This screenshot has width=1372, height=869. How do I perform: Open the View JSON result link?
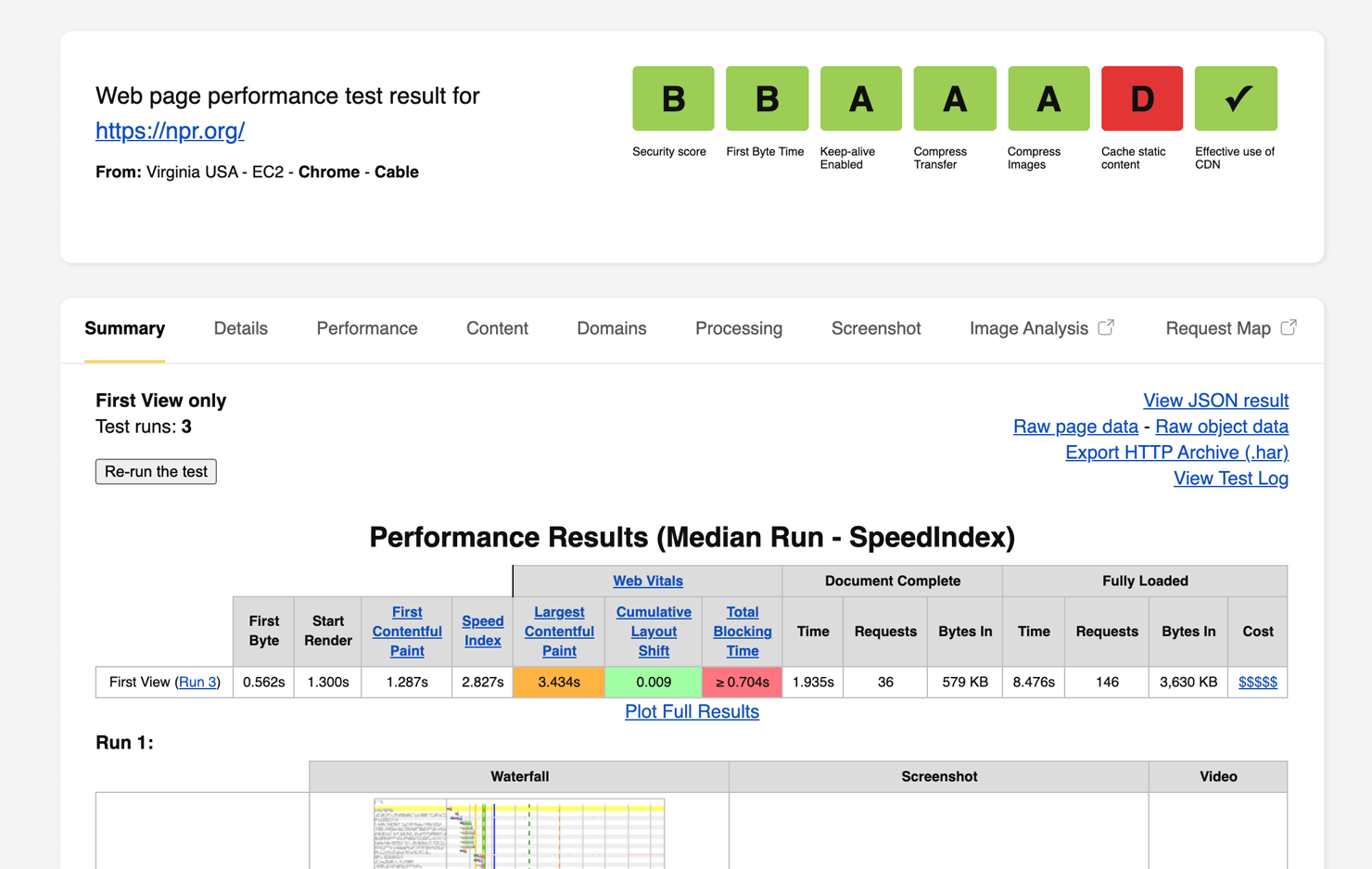tap(1215, 401)
